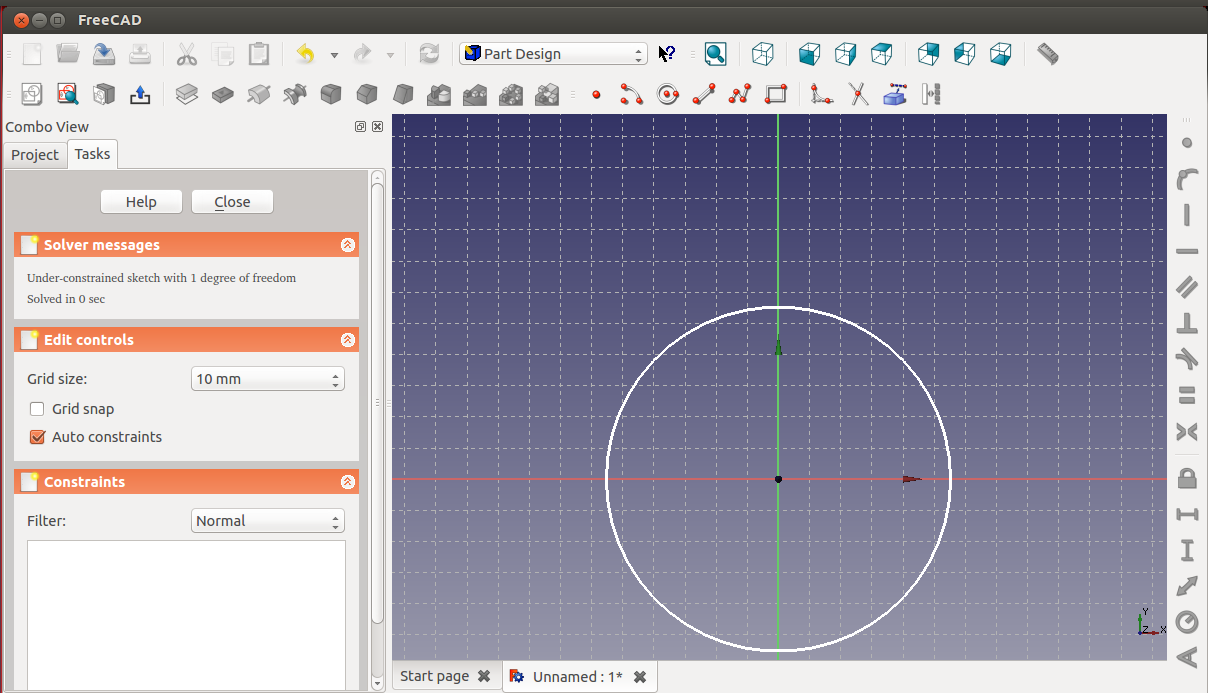1208x693 pixels.
Task: Enable the Grid snap checkbox
Action: tap(38, 409)
